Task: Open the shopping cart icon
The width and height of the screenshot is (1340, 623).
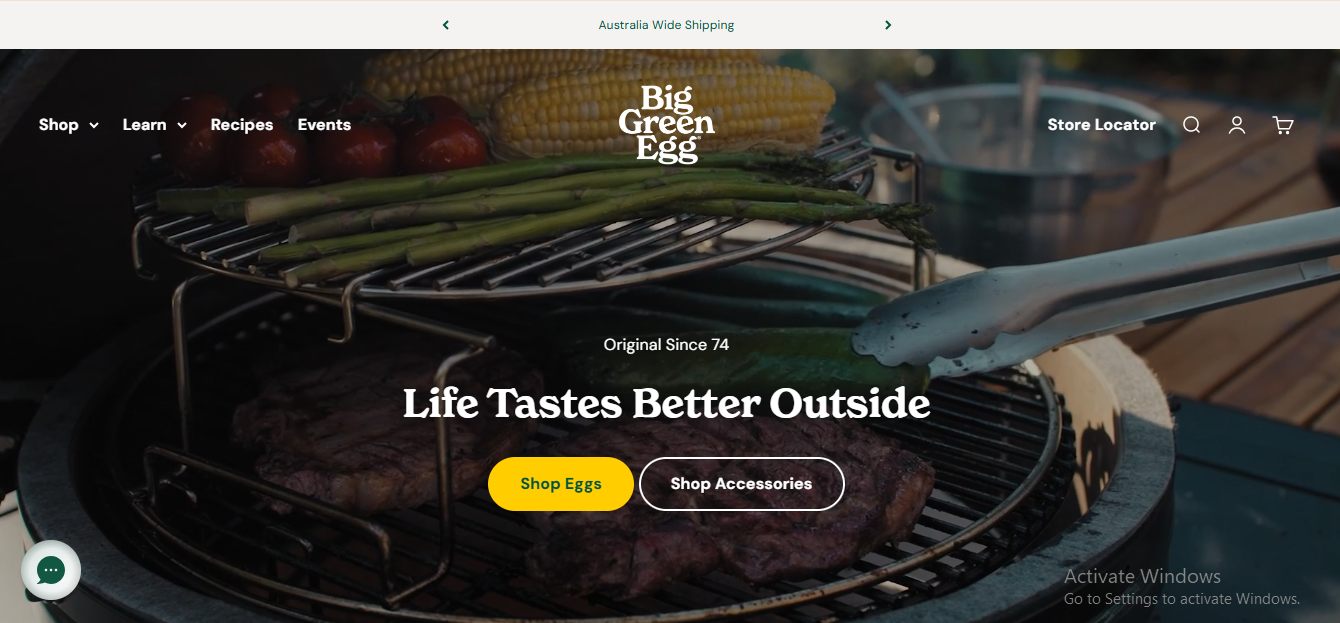Action: [1283, 125]
